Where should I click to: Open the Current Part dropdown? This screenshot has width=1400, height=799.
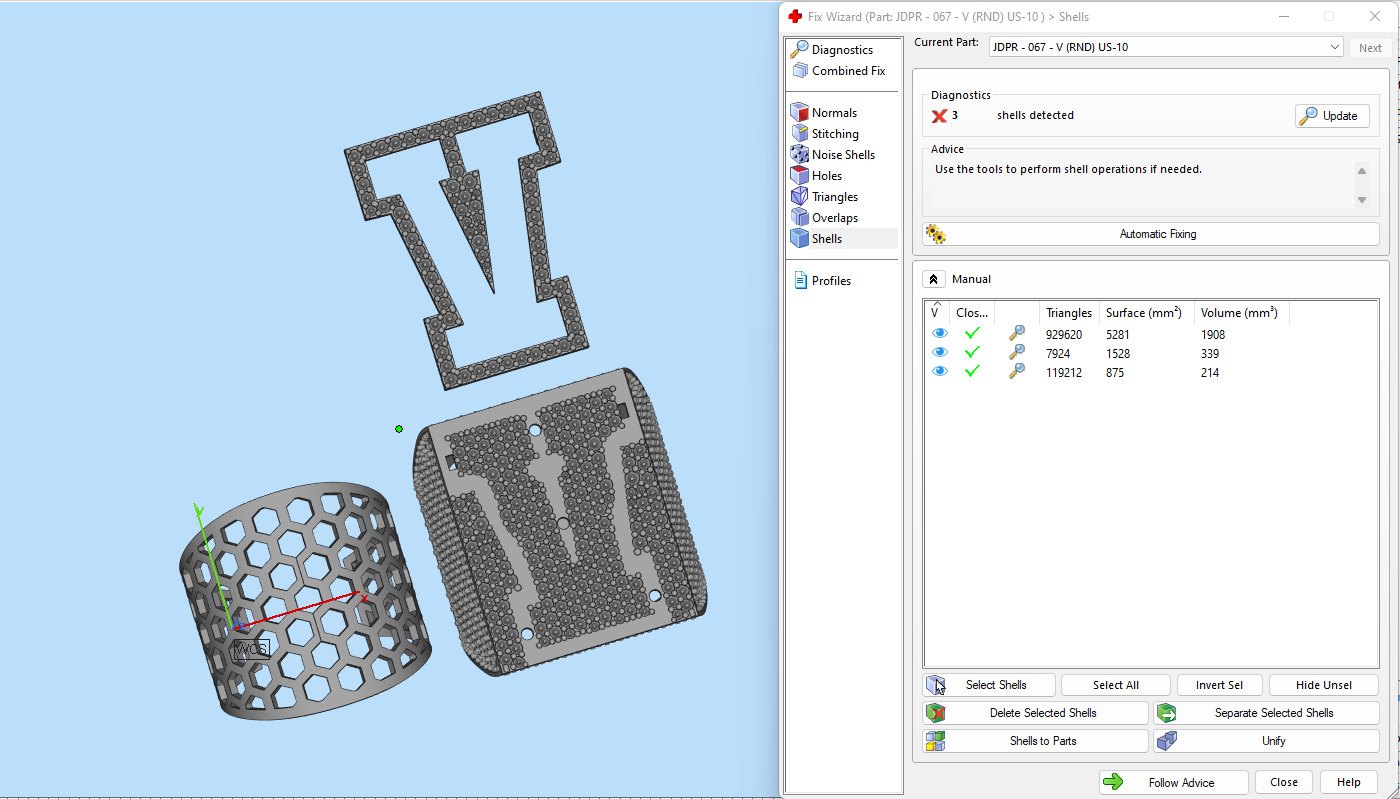(x=1166, y=47)
